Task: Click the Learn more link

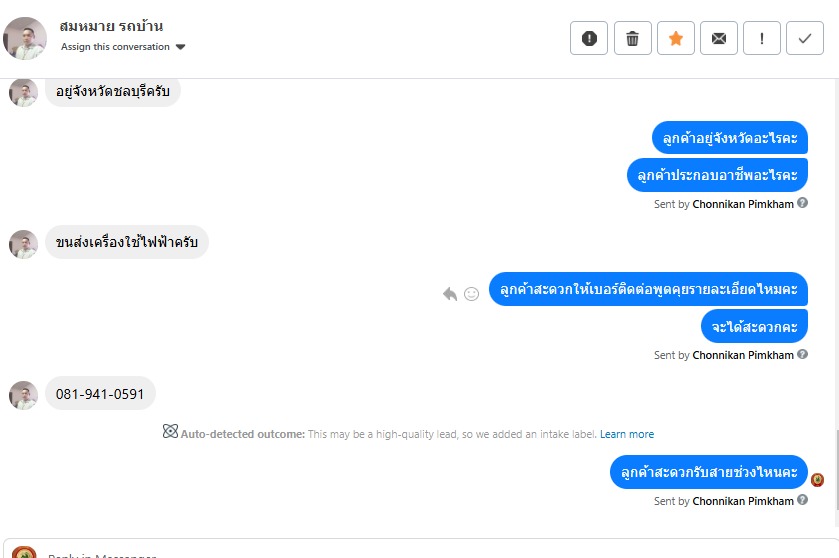Action: point(627,434)
